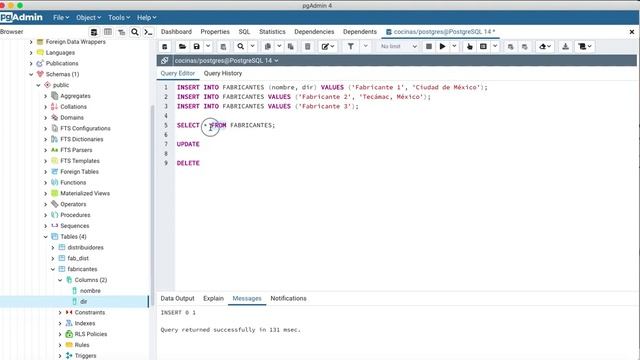This screenshot has height=360, width=640.
Task: Switch to the Dependencies tab
Action: 314,32
